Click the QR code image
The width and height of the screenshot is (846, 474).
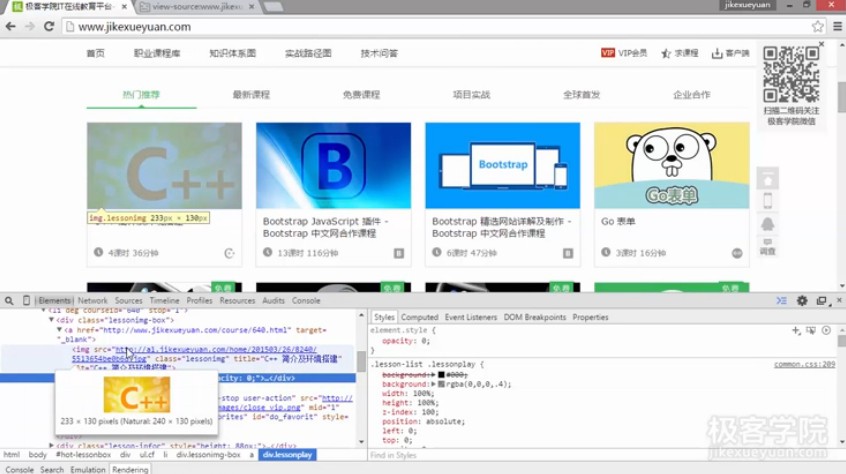[792, 74]
